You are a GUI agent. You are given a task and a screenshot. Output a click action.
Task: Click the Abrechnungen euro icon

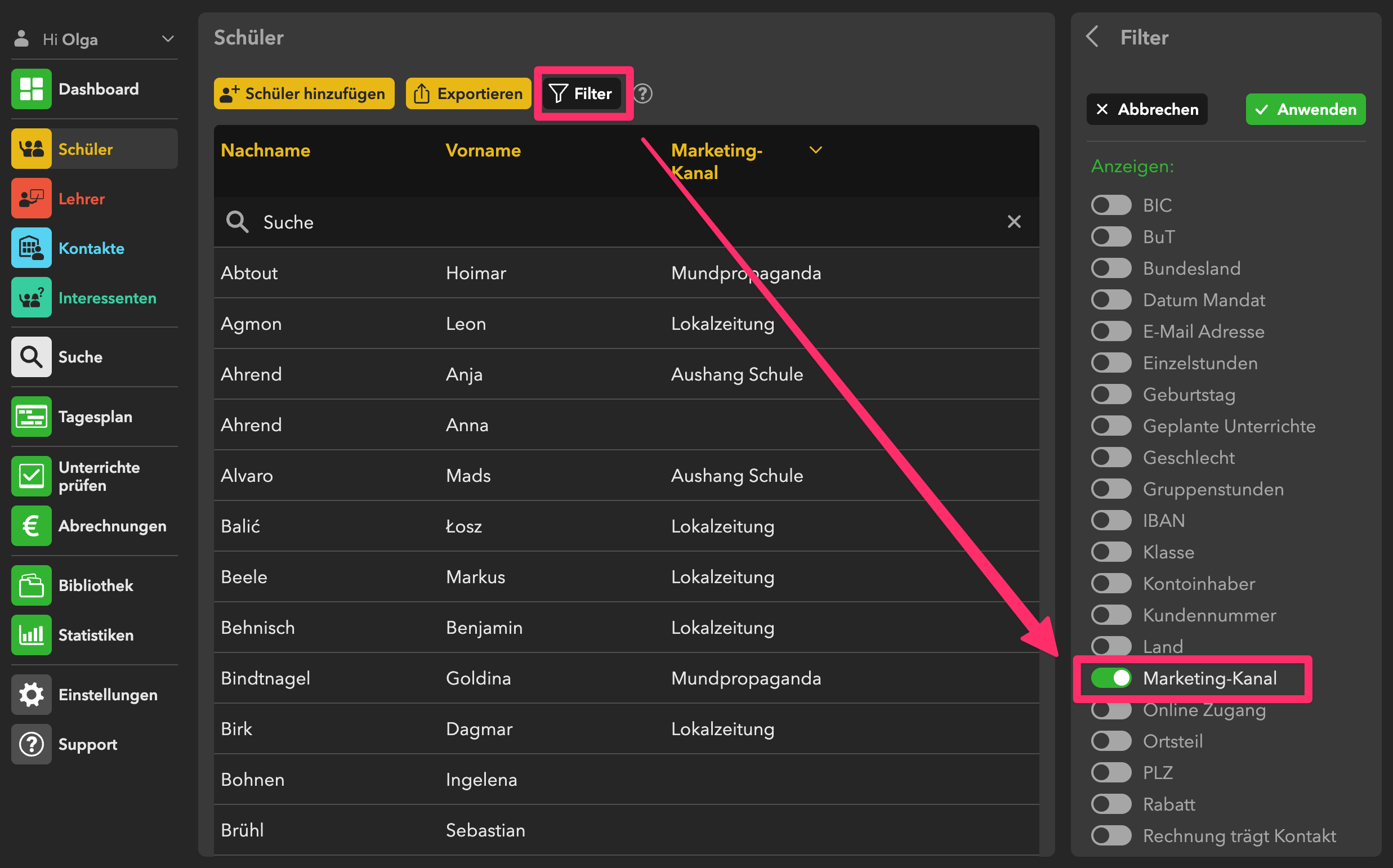[x=31, y=526]
